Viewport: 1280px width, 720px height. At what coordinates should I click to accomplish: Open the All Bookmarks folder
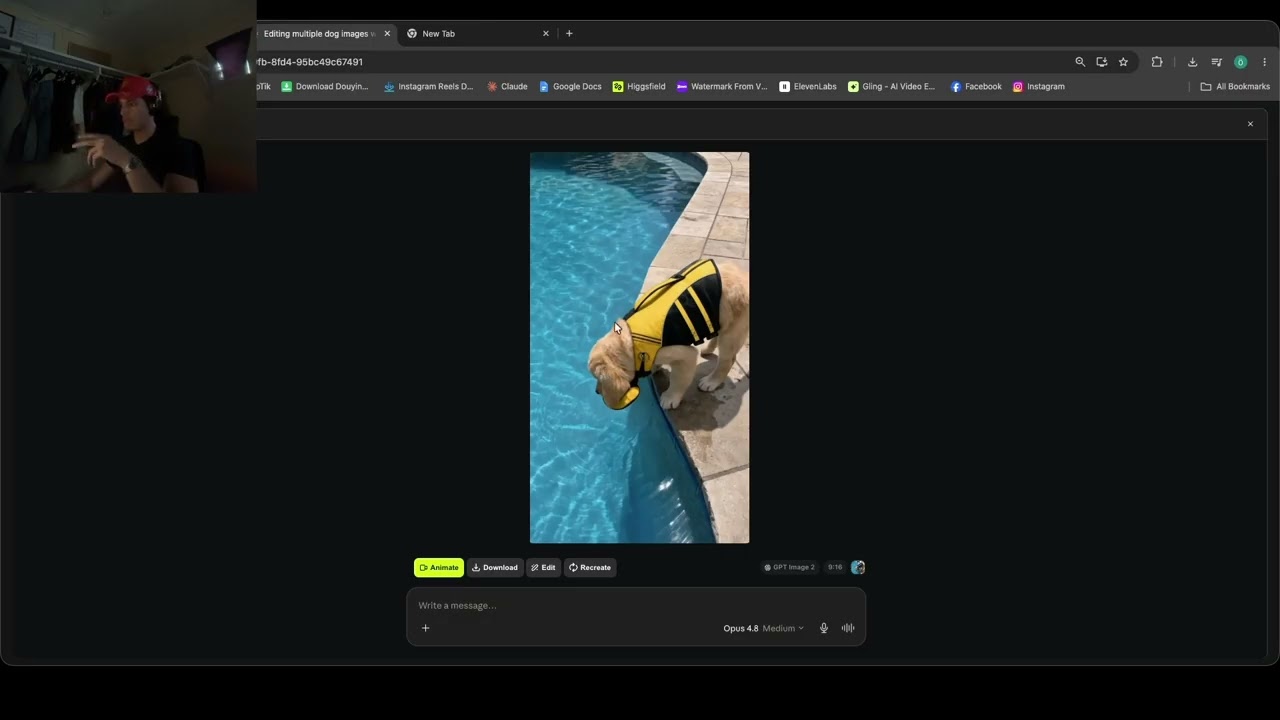(x=1235, y=87)
